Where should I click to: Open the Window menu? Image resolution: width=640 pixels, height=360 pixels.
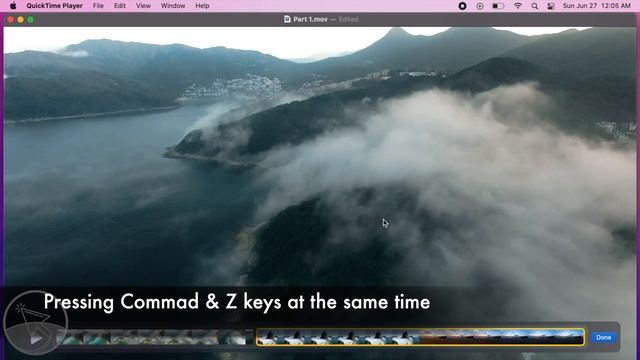click(173, 6)
